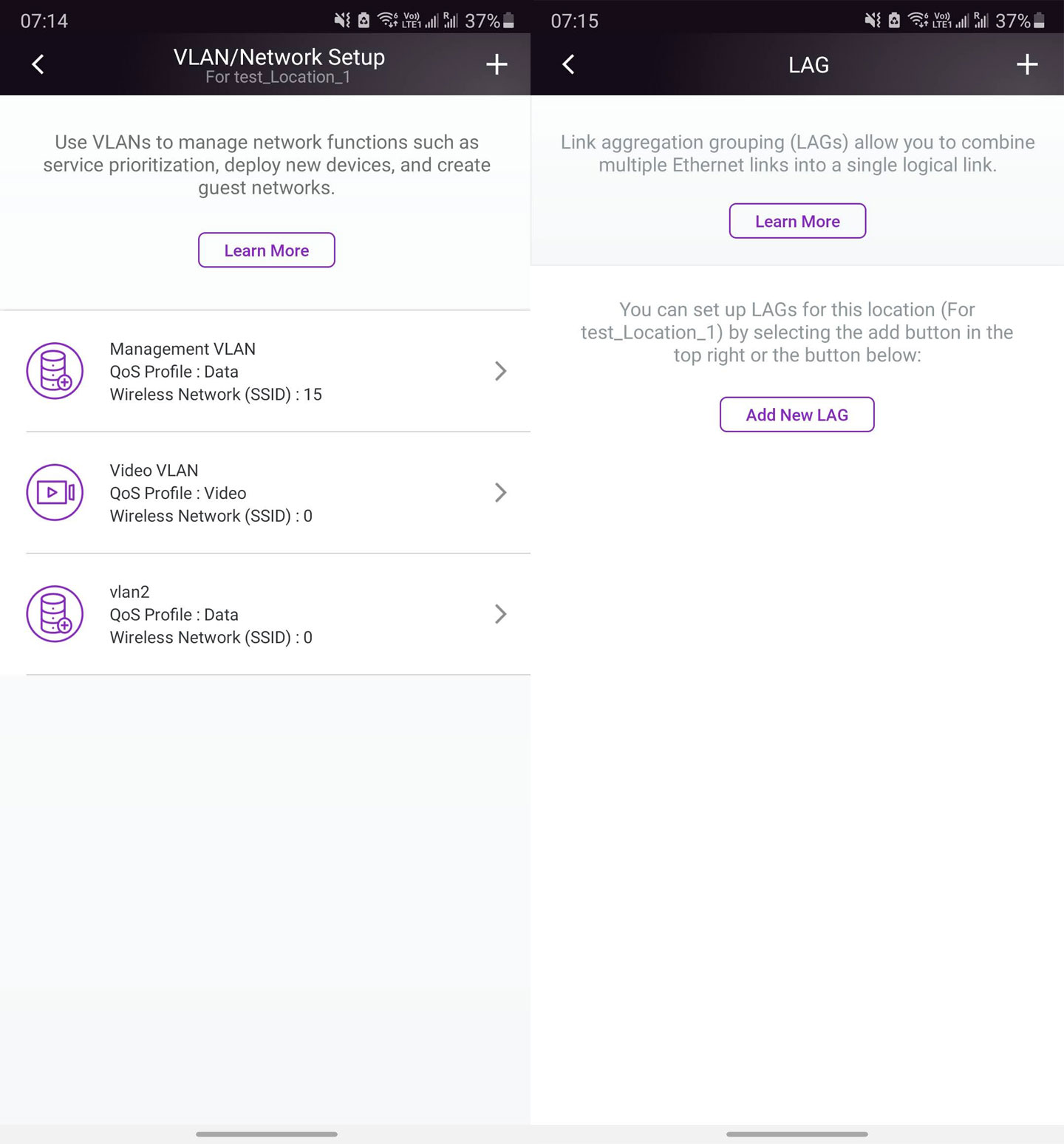Go back from the LAG screen
Viewport: 1064px width, 1144px height.
click(568, 64)
